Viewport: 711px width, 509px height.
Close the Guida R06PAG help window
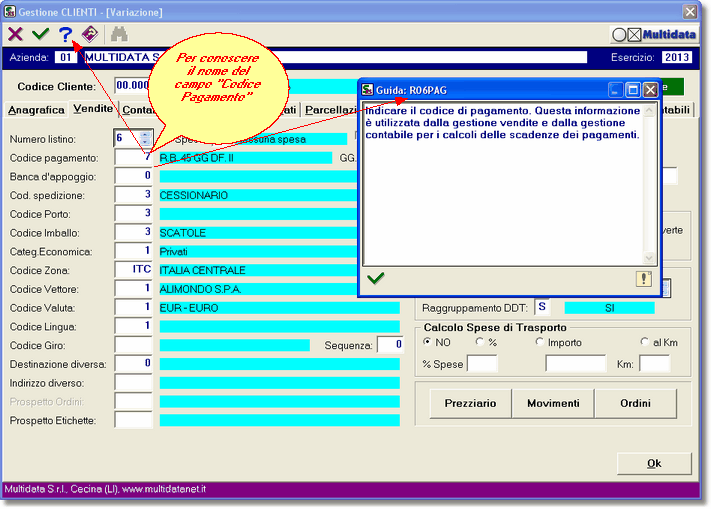650,90
